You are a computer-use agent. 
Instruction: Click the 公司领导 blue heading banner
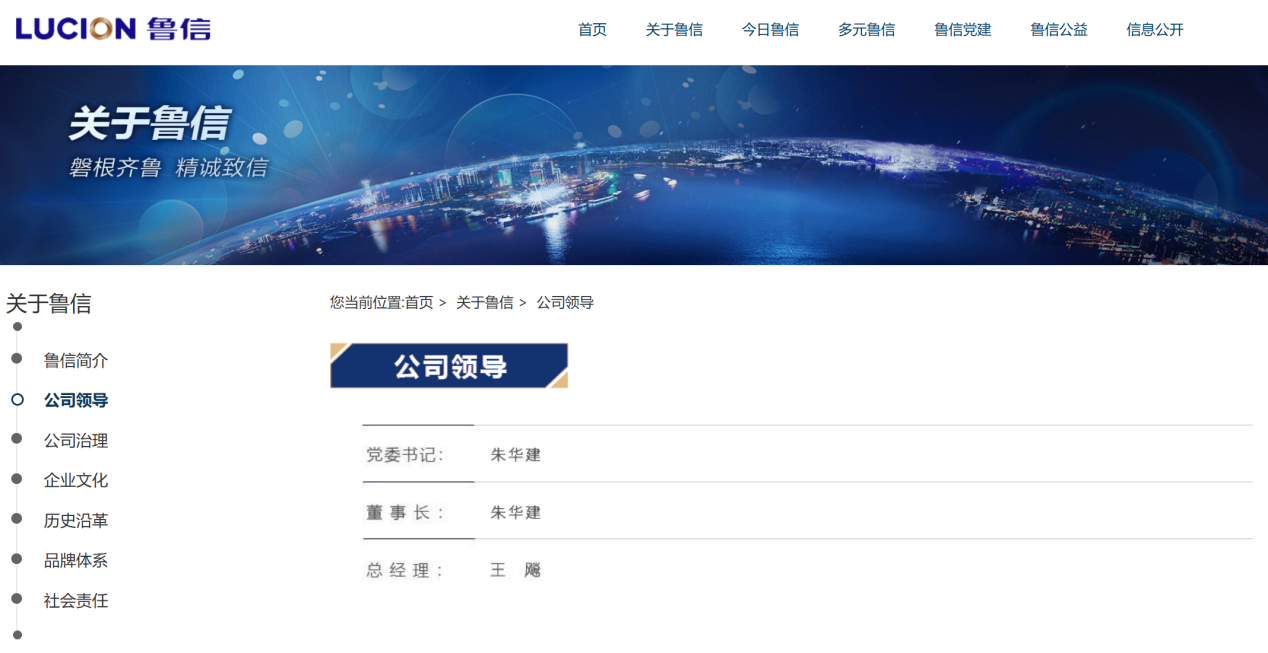[x=449, y=366]
